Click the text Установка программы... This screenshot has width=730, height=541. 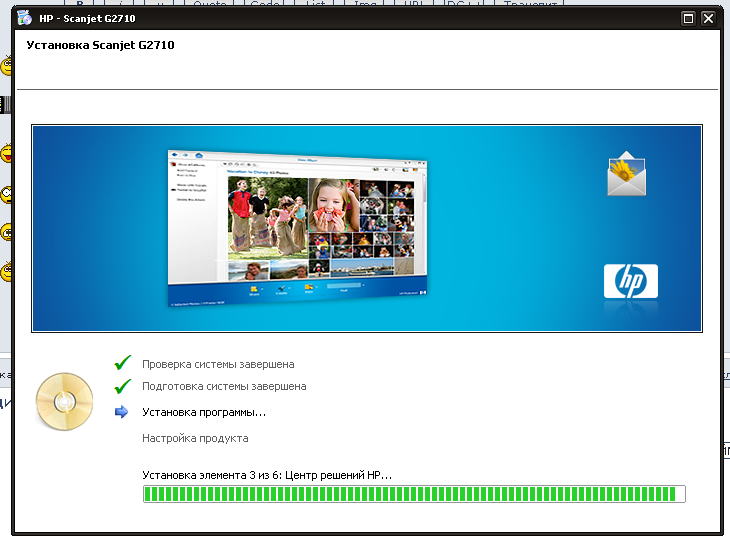pyautogui.click(x=204, y=413)
